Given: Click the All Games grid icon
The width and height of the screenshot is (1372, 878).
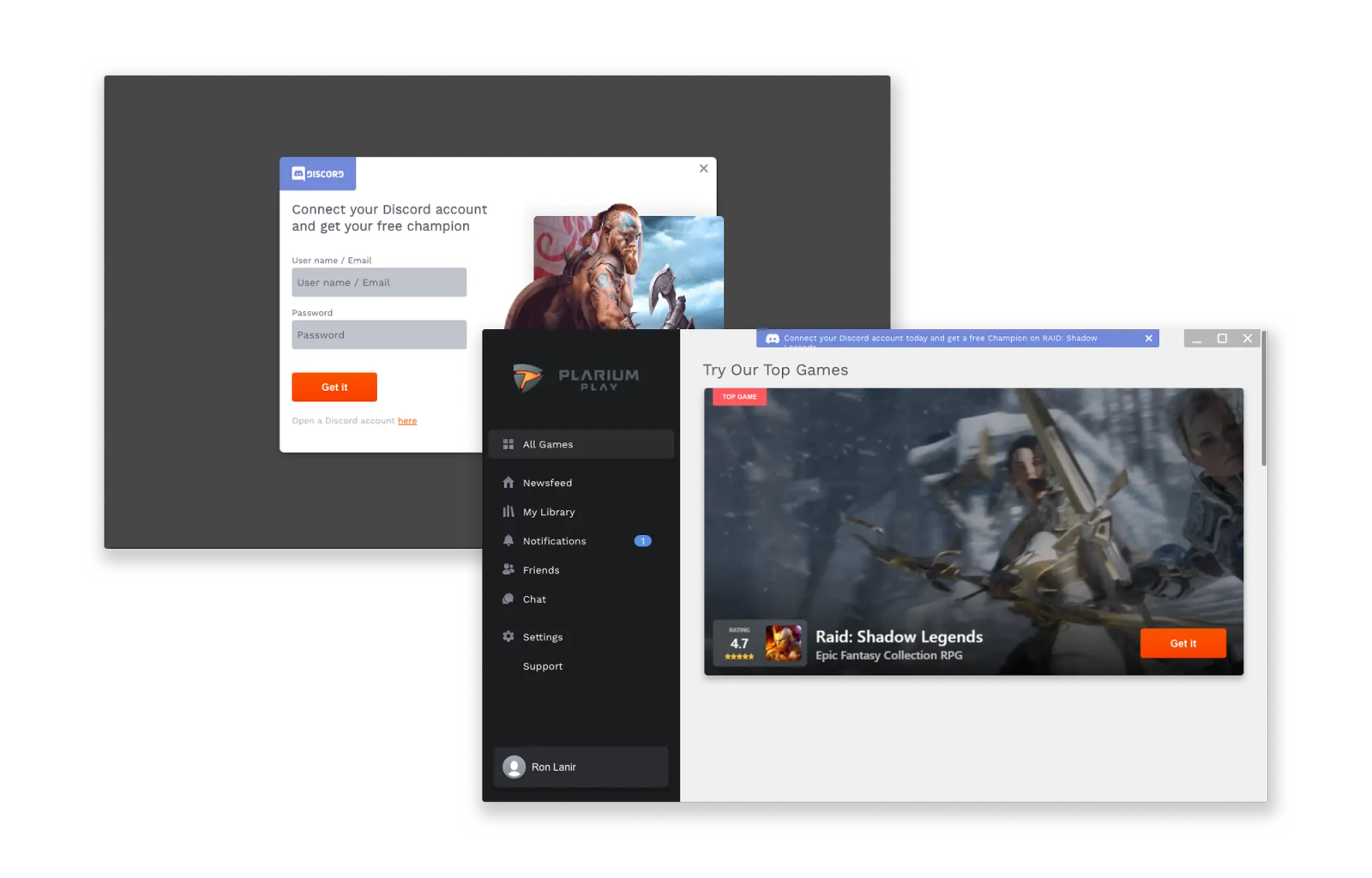Looking at the screenshot, I should (508, 444).
